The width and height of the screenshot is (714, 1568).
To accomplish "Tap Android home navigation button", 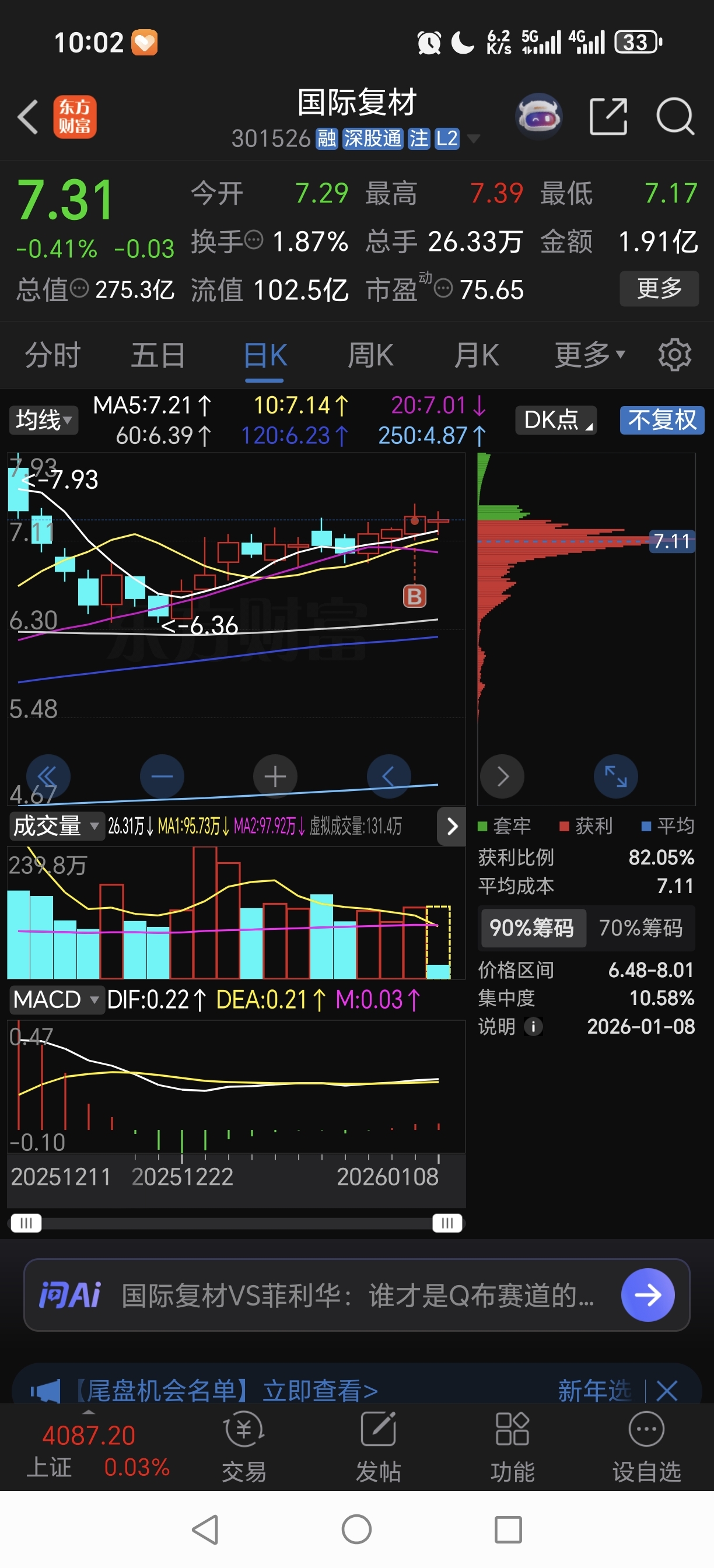I will coord(356,1529).
